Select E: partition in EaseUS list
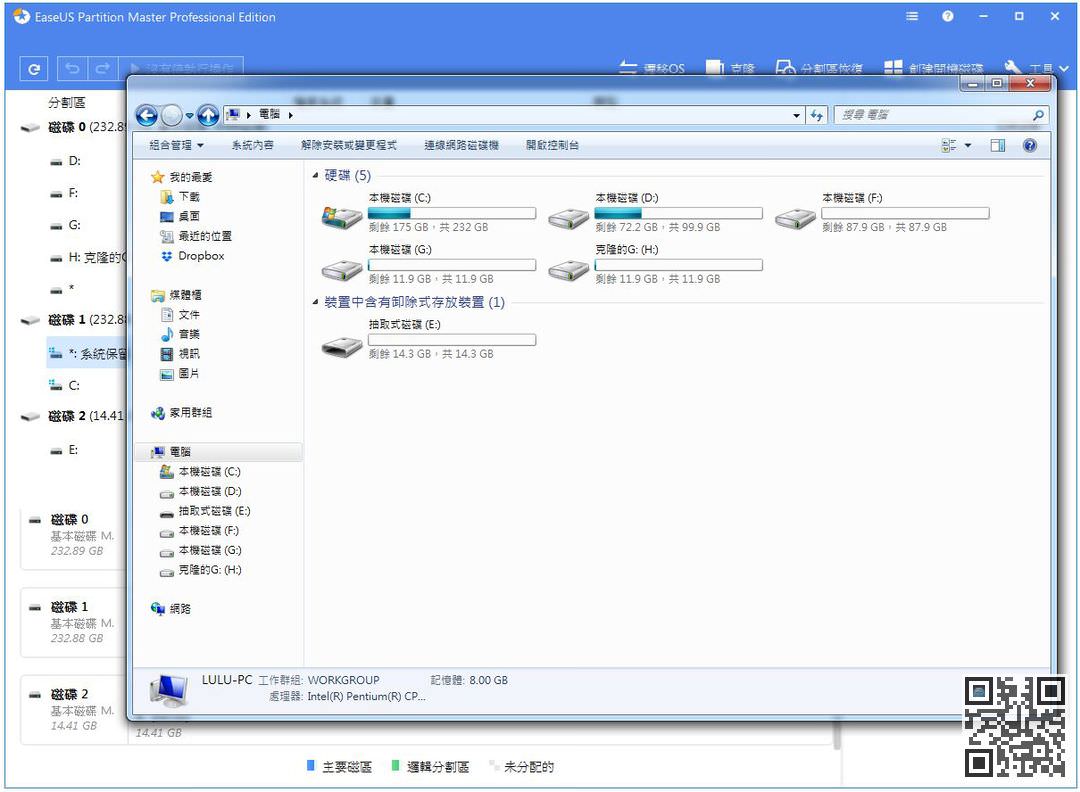 point(65,450)
